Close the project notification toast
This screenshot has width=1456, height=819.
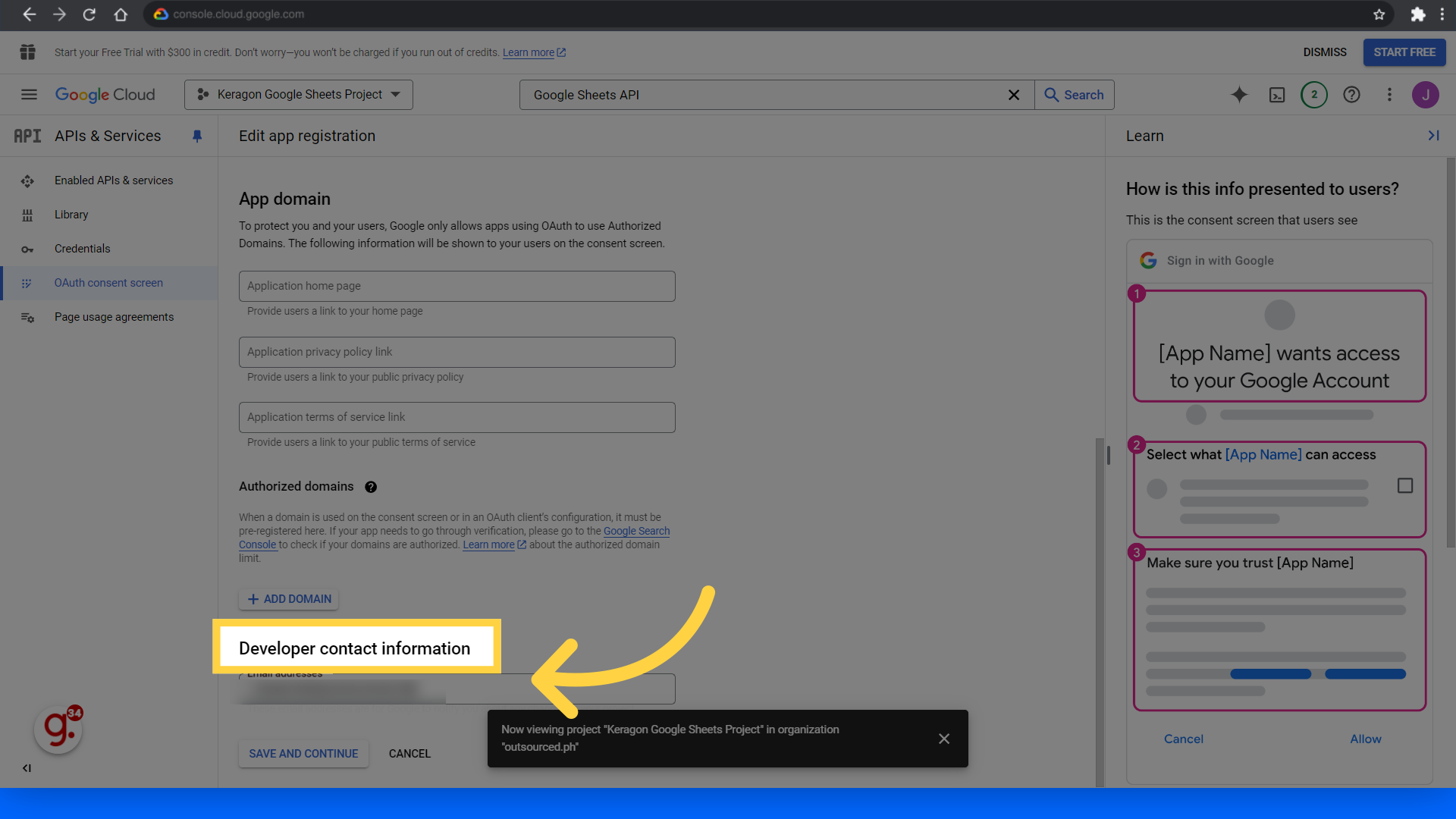[x=944, y=739]
